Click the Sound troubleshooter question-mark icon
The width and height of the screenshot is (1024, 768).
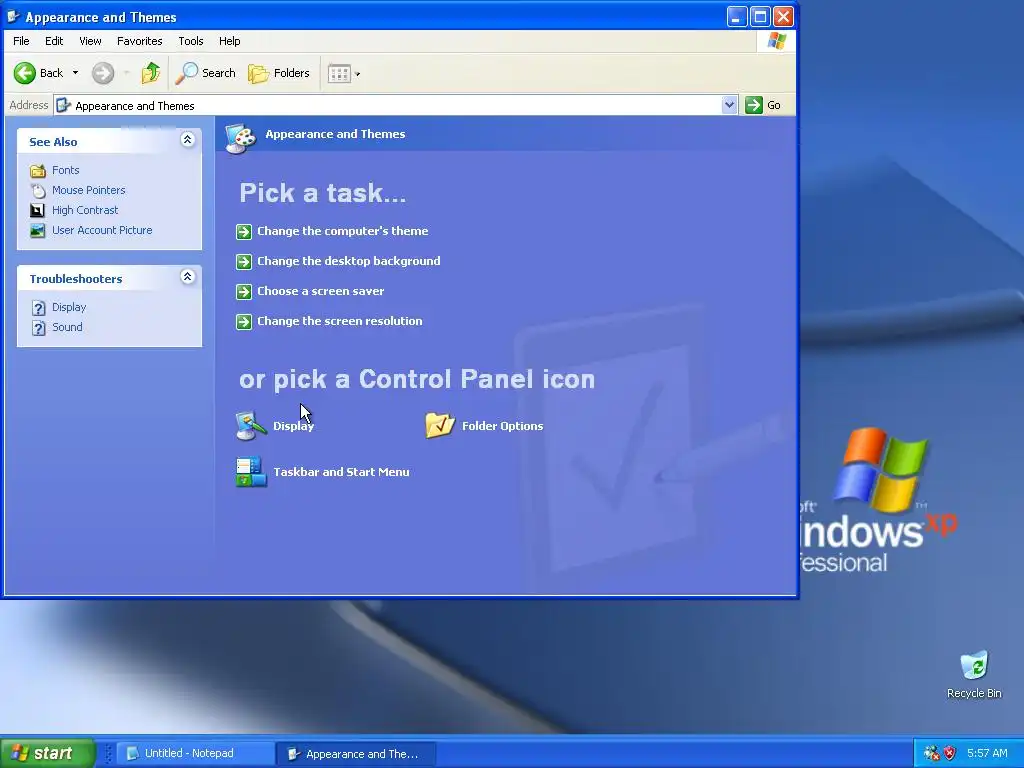click(x=39, y=328)
